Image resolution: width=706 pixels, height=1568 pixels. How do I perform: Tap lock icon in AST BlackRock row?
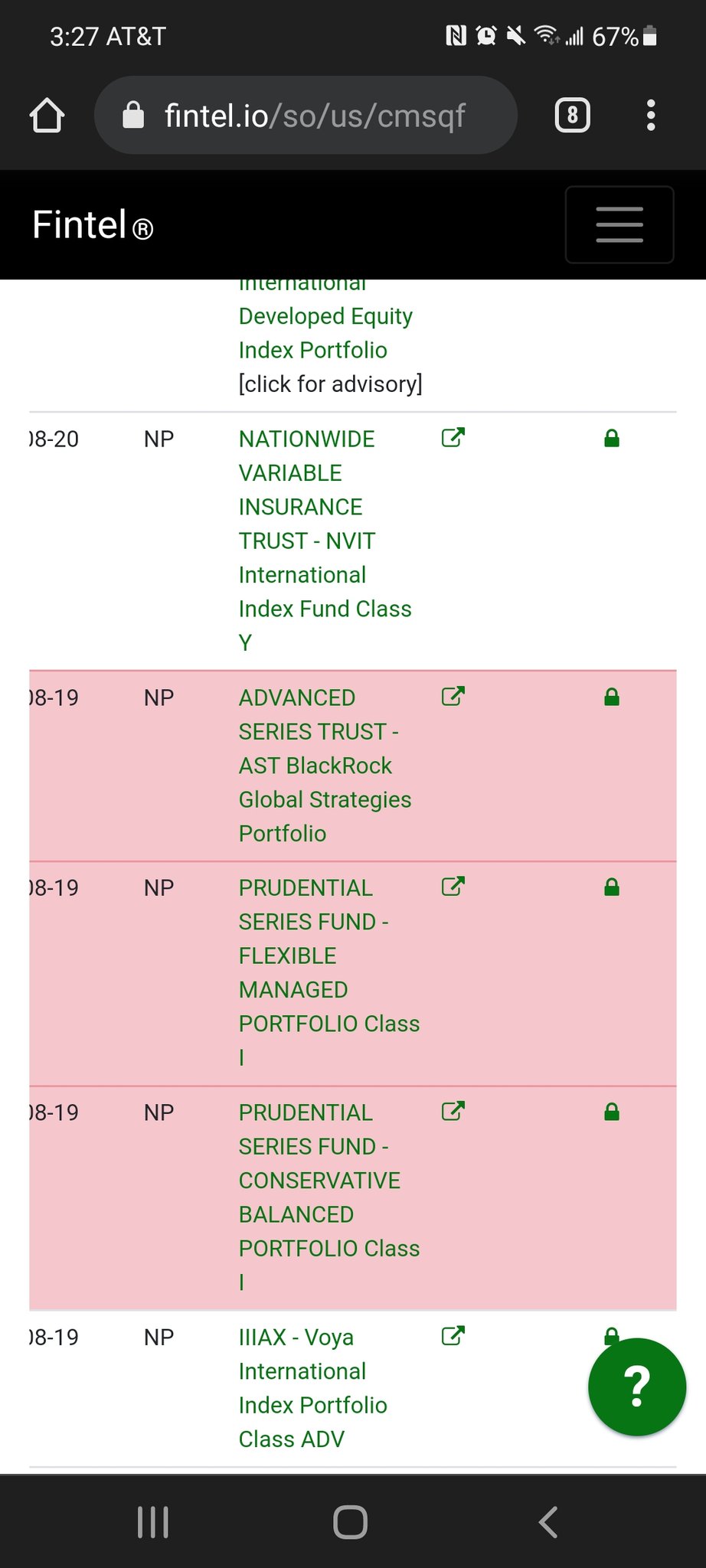[x=611, y=697]
